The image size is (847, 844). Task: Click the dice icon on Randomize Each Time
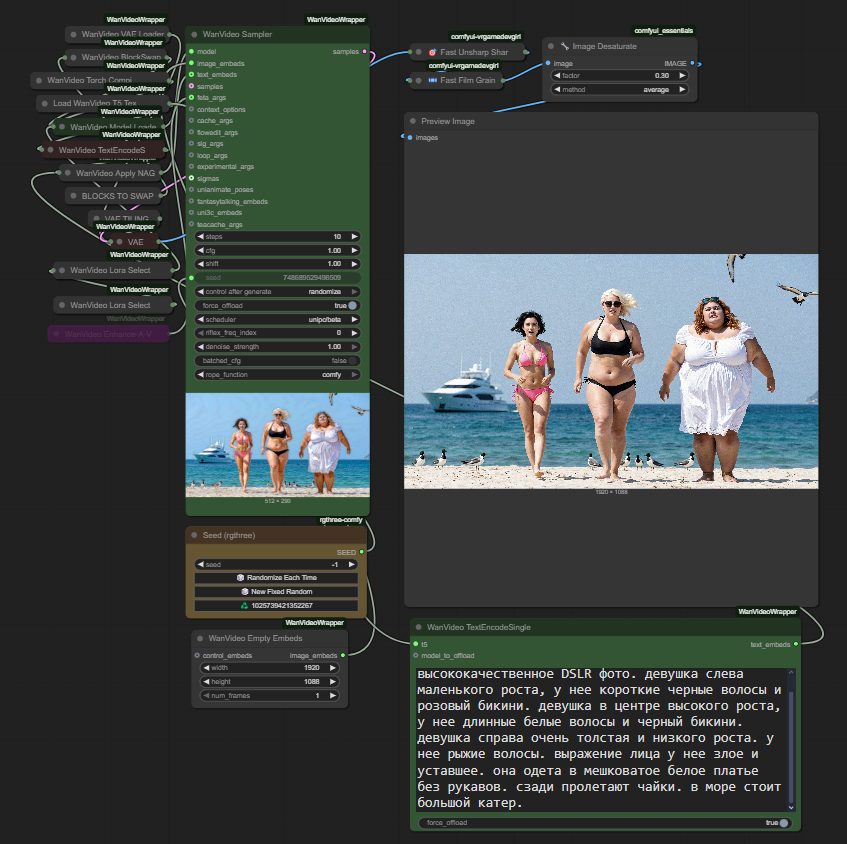click(240, 578)
